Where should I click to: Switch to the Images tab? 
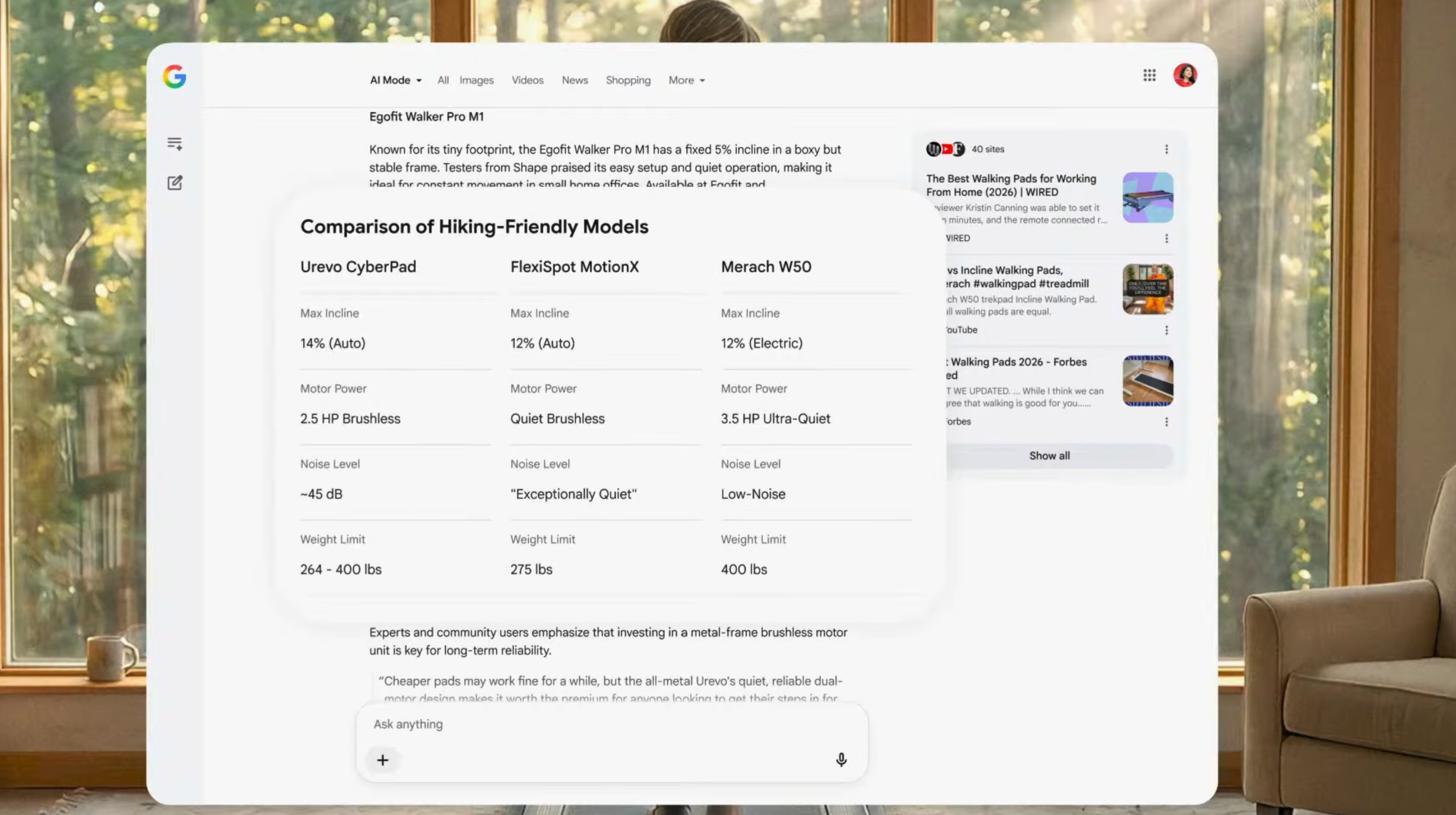tap(477, 80)
